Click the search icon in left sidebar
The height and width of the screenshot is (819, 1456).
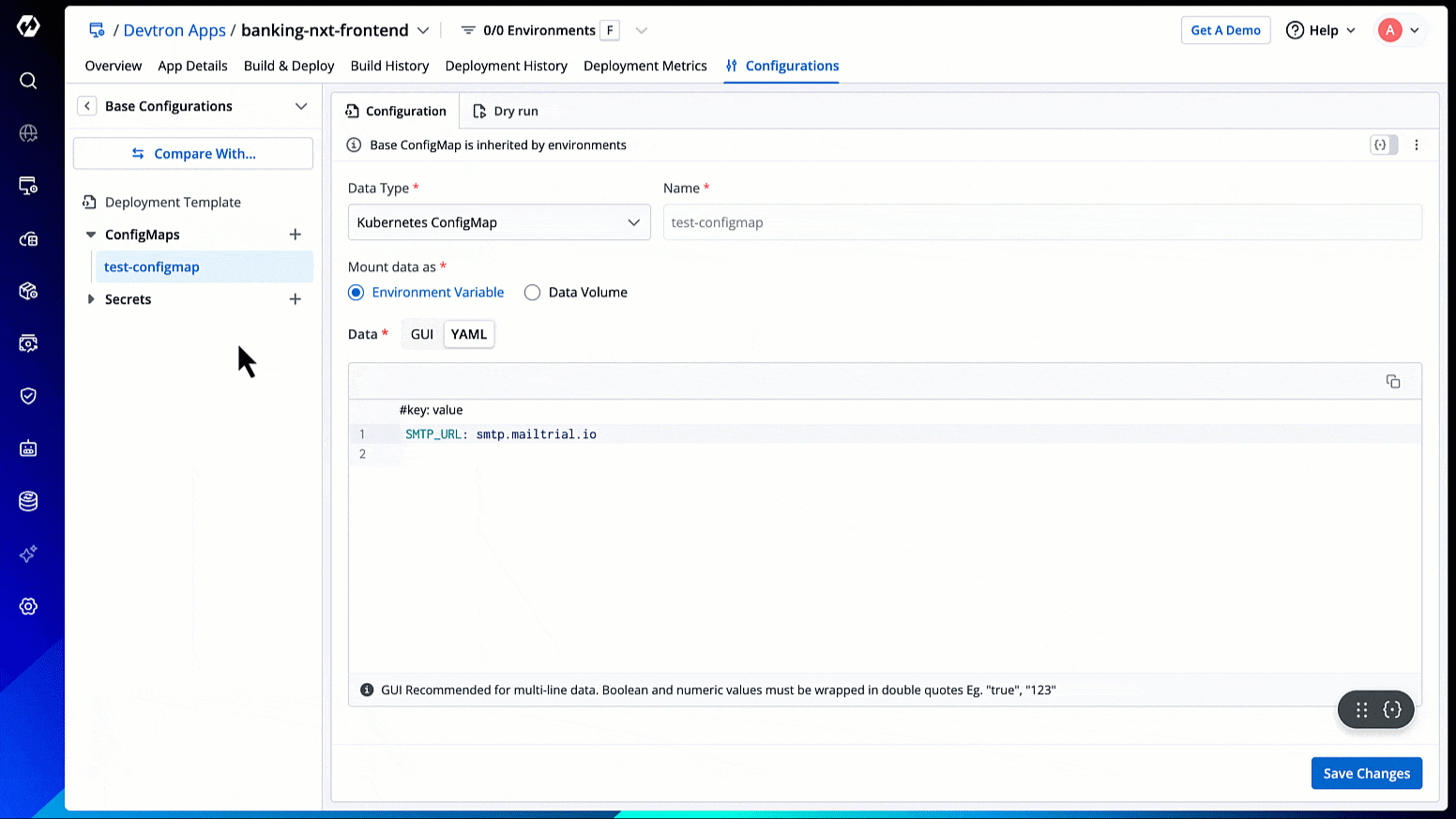(28, 81)
